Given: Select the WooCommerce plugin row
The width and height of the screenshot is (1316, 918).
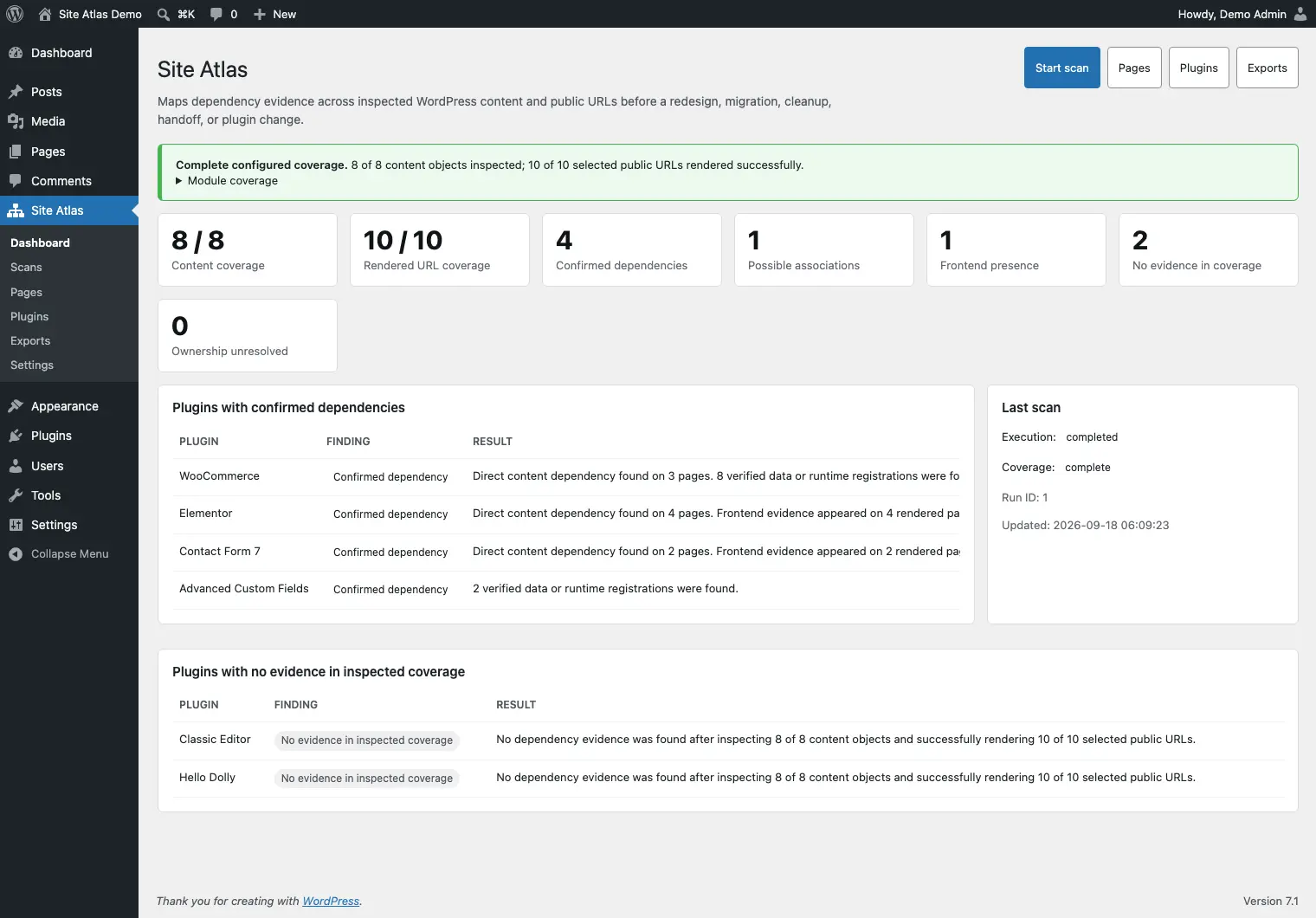Looking at the screenshot, I should click(566, 476).
